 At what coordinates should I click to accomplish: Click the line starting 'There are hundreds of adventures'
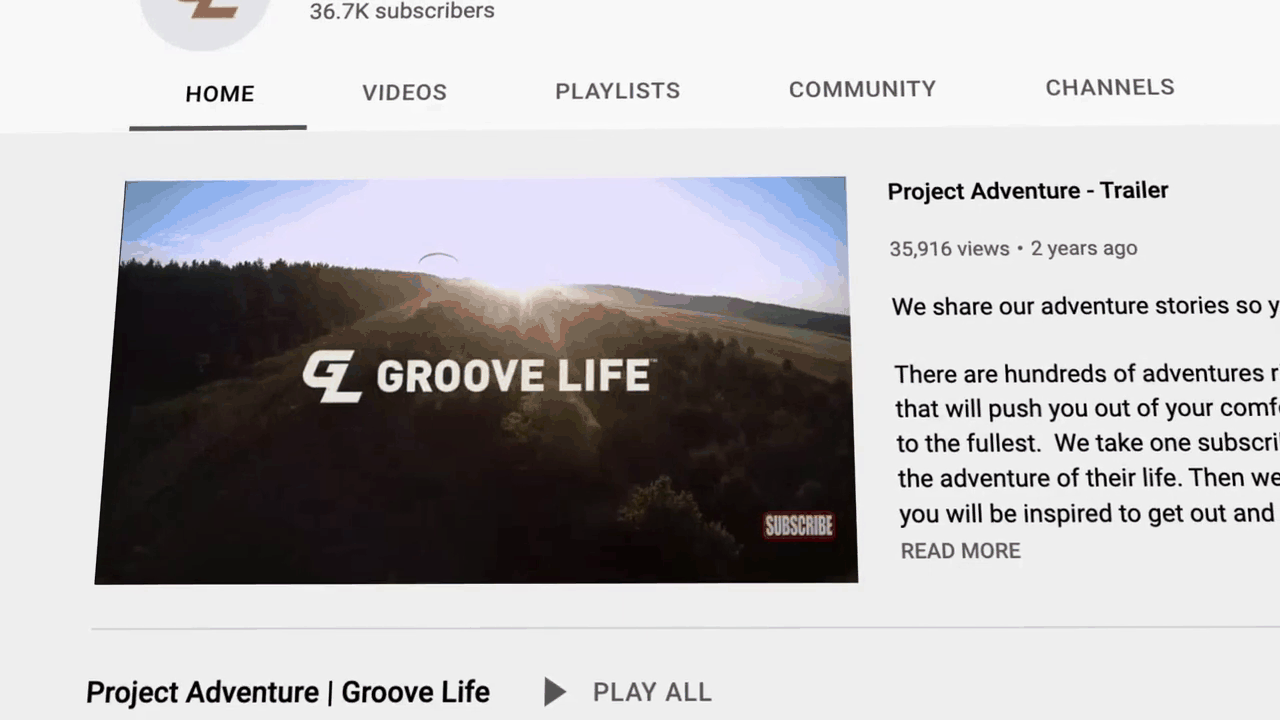click(1086, 374)
